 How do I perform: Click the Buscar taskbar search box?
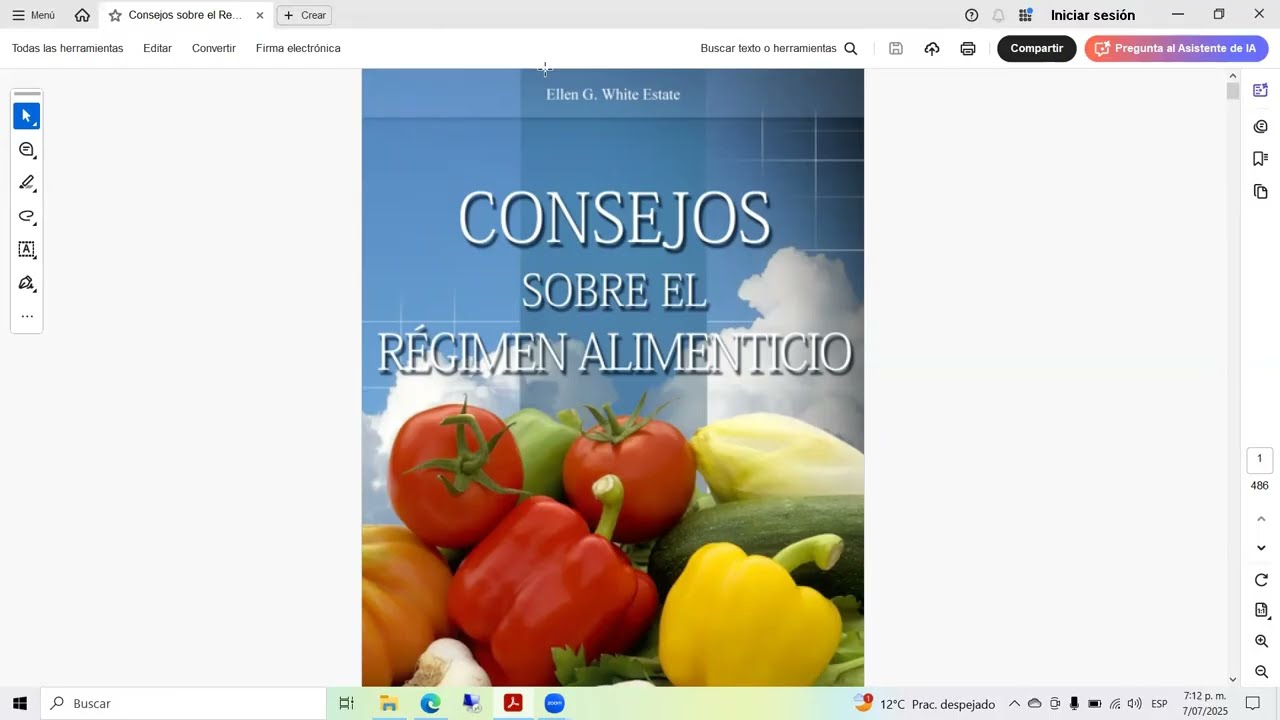(x=183, y=703)
